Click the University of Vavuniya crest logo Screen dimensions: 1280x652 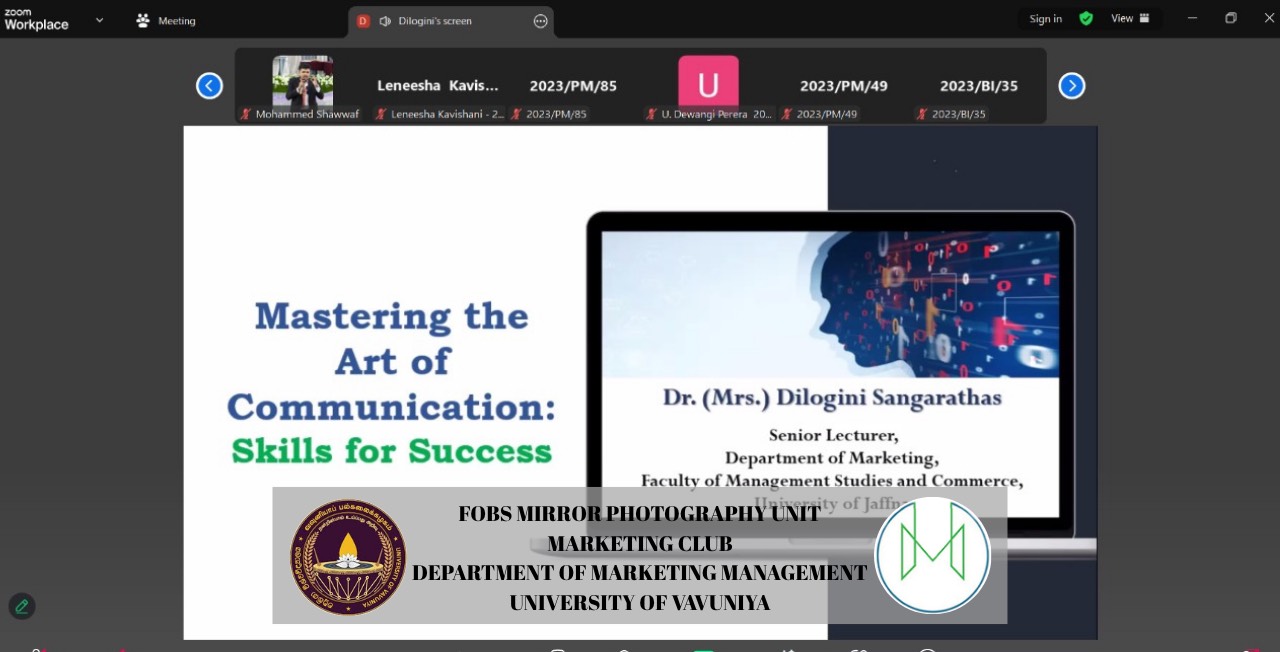pos(348,557)
